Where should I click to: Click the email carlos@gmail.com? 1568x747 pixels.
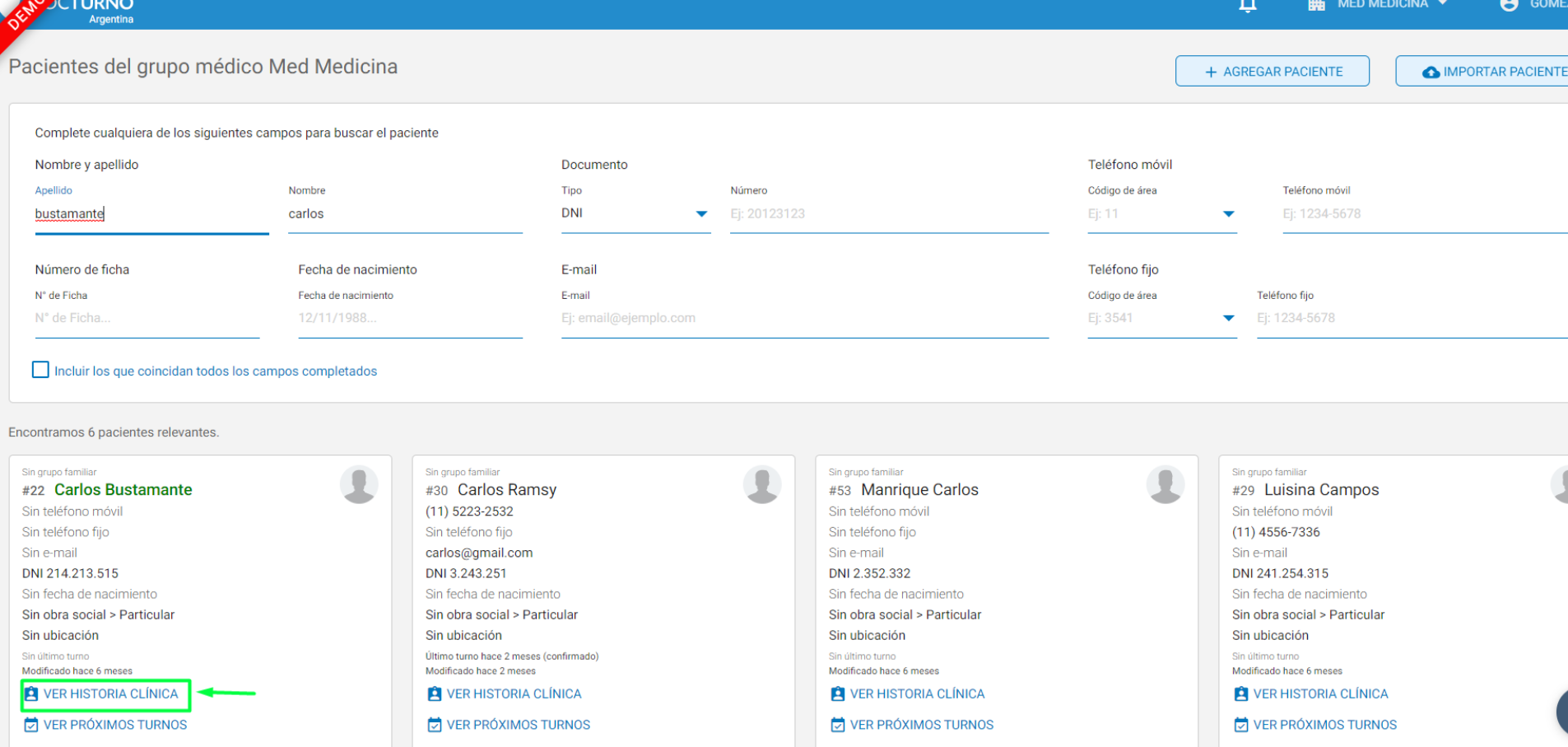479,553
